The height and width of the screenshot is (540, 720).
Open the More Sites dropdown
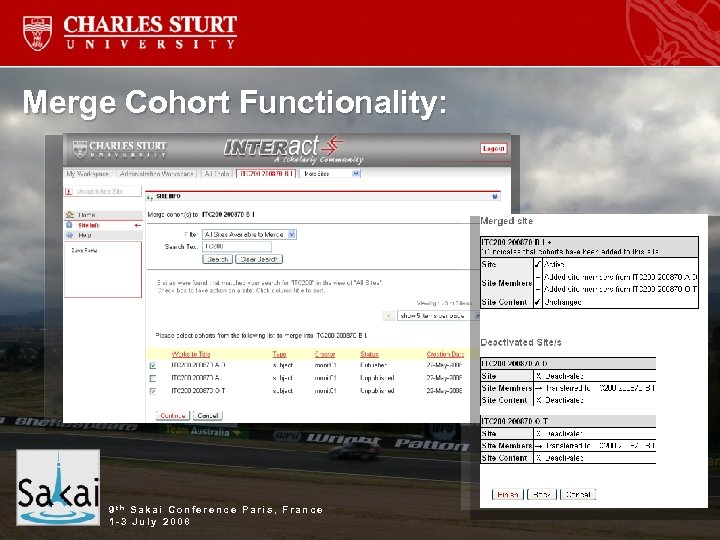point(331,174)
